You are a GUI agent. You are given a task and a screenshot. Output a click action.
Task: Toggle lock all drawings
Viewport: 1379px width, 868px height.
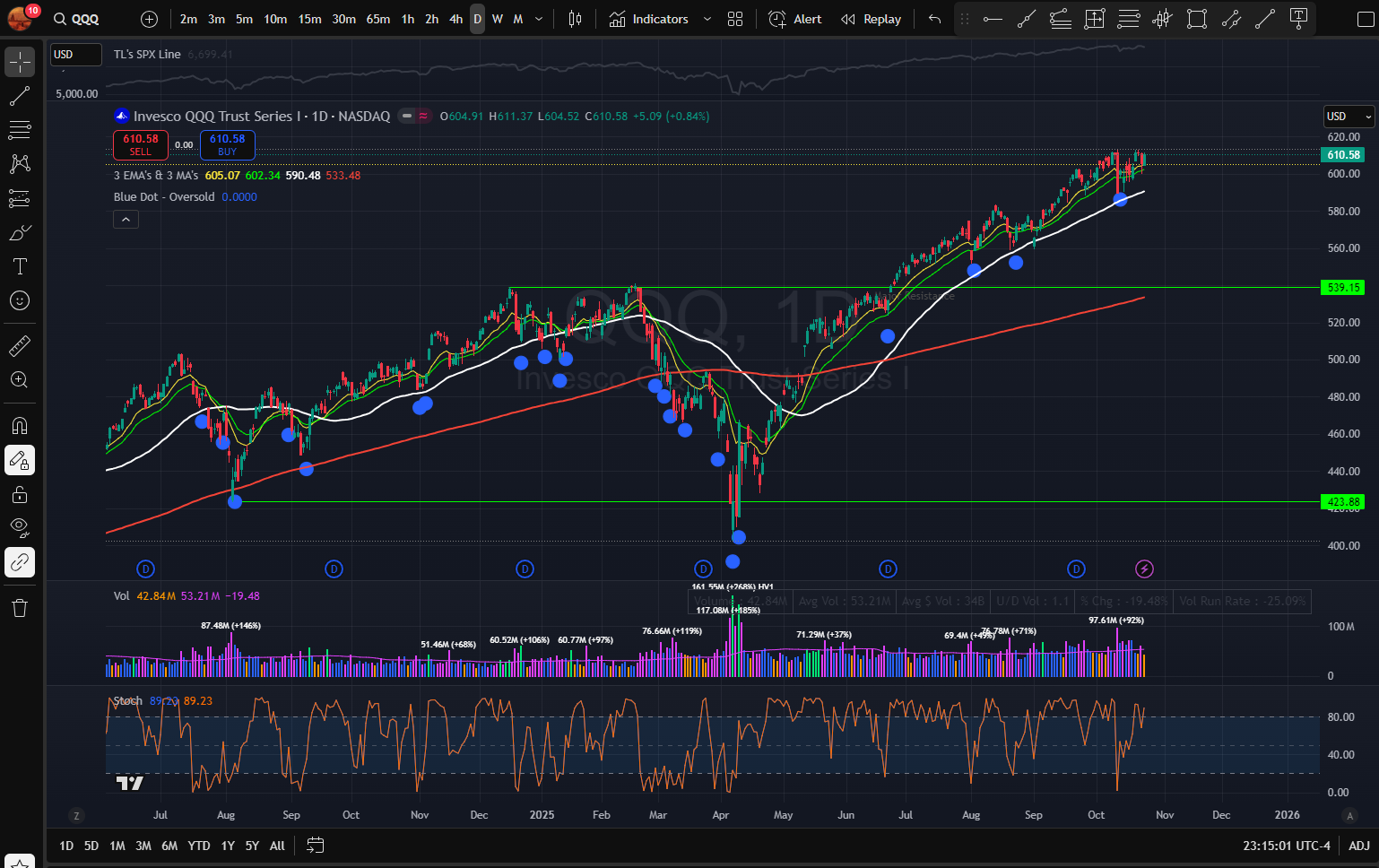(x=20, y=494)
